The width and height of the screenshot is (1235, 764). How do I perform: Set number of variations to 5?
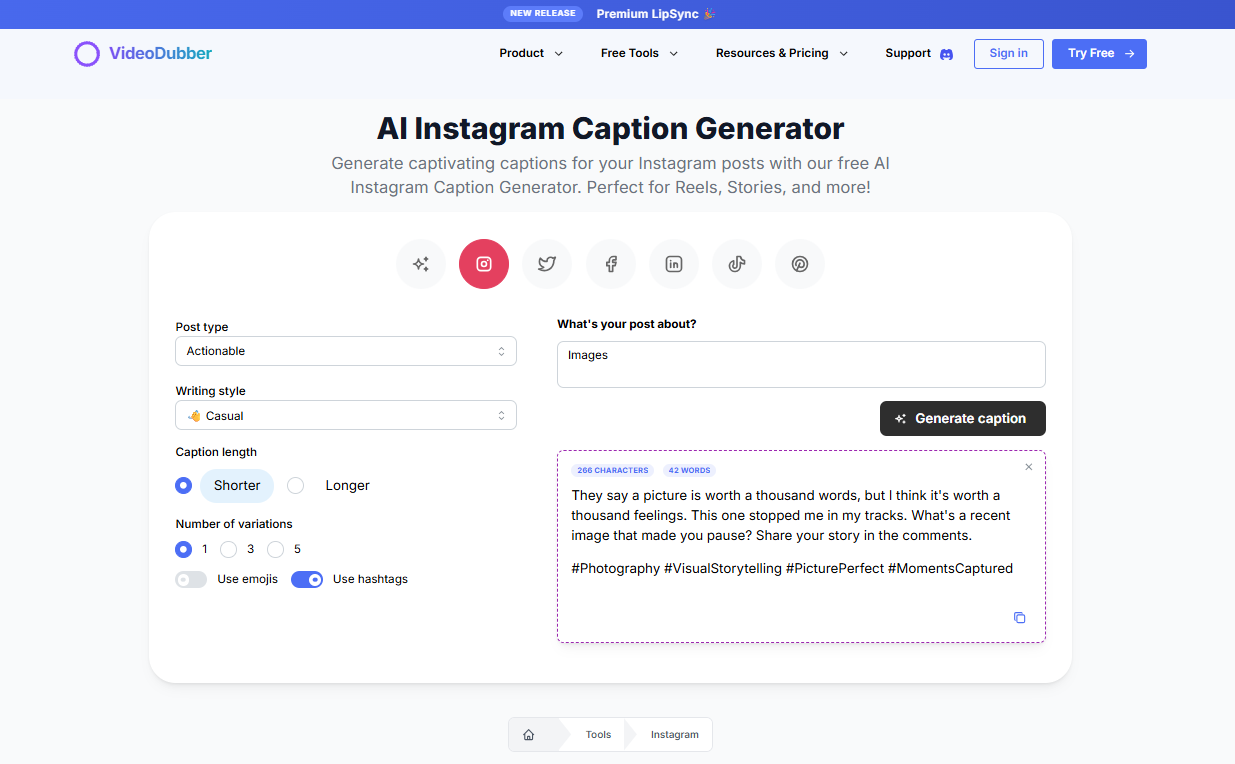(x=275, y=549)
